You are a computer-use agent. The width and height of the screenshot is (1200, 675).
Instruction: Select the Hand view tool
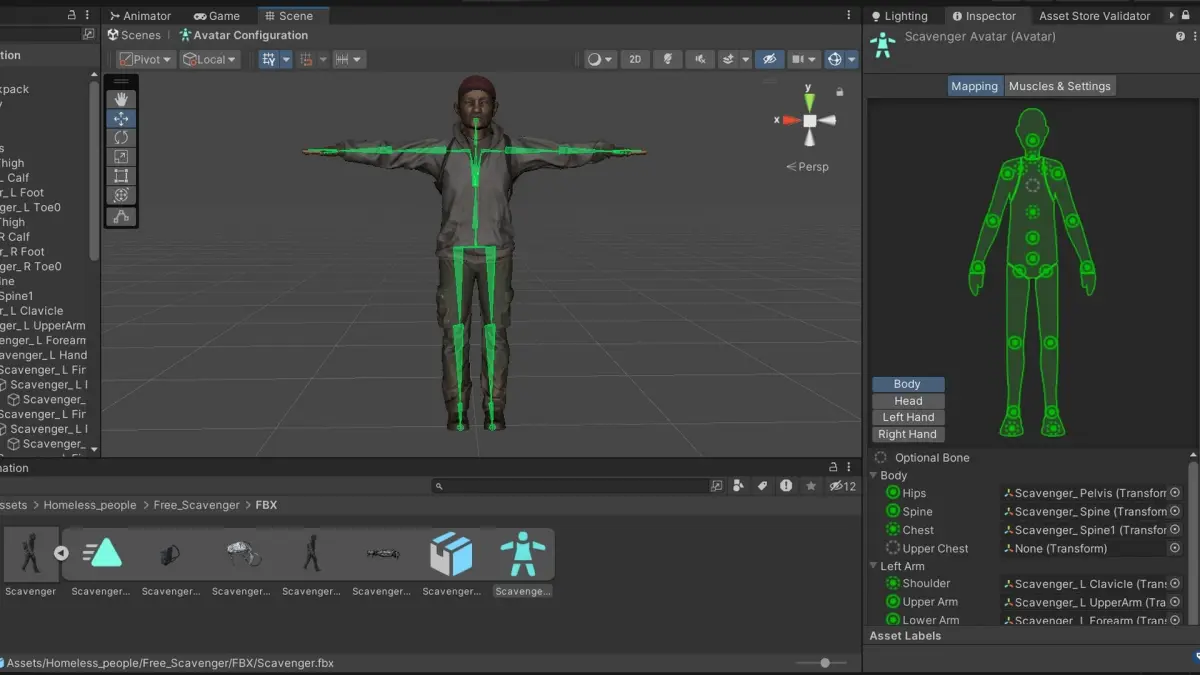121,99
